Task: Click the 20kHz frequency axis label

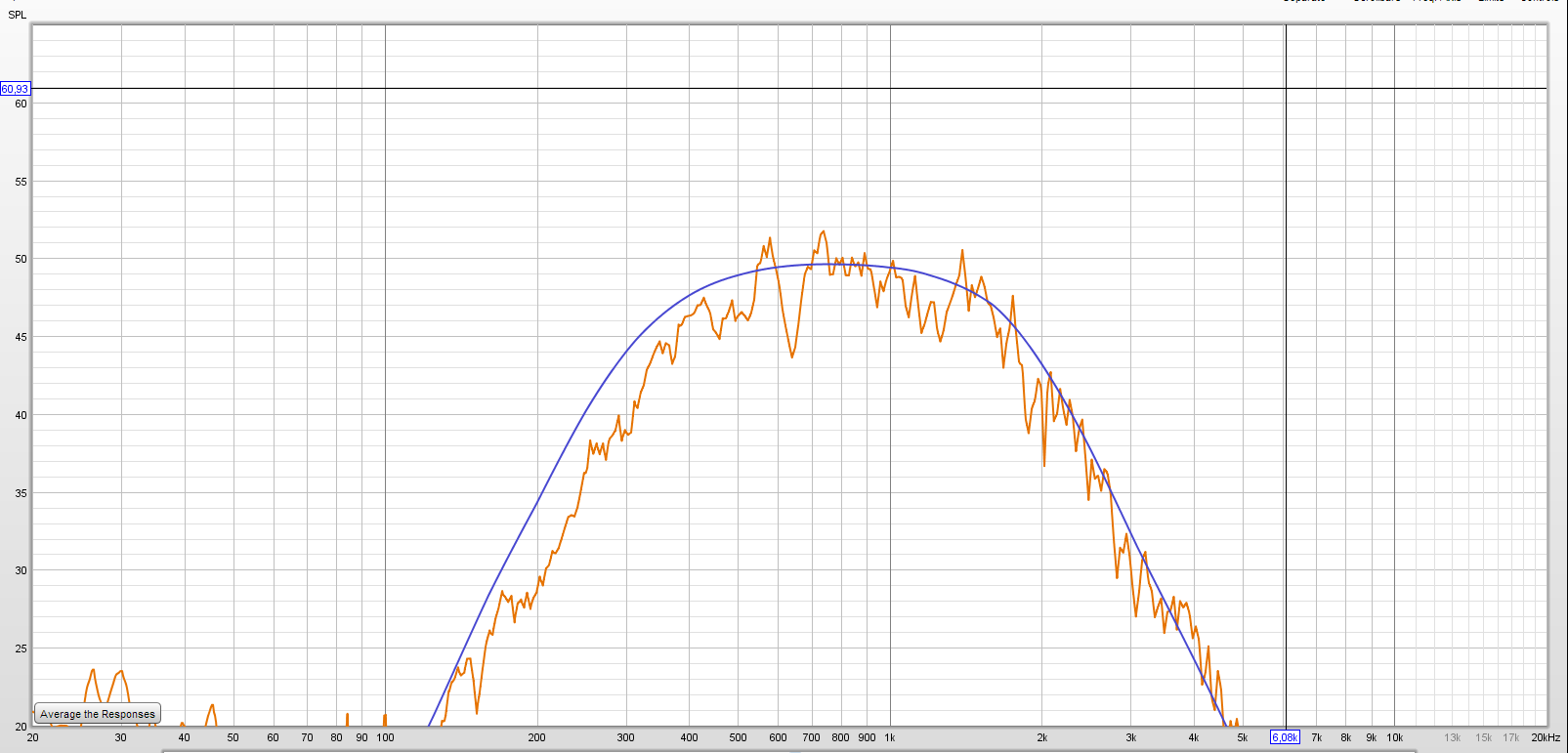Action: pos(1546,737)
